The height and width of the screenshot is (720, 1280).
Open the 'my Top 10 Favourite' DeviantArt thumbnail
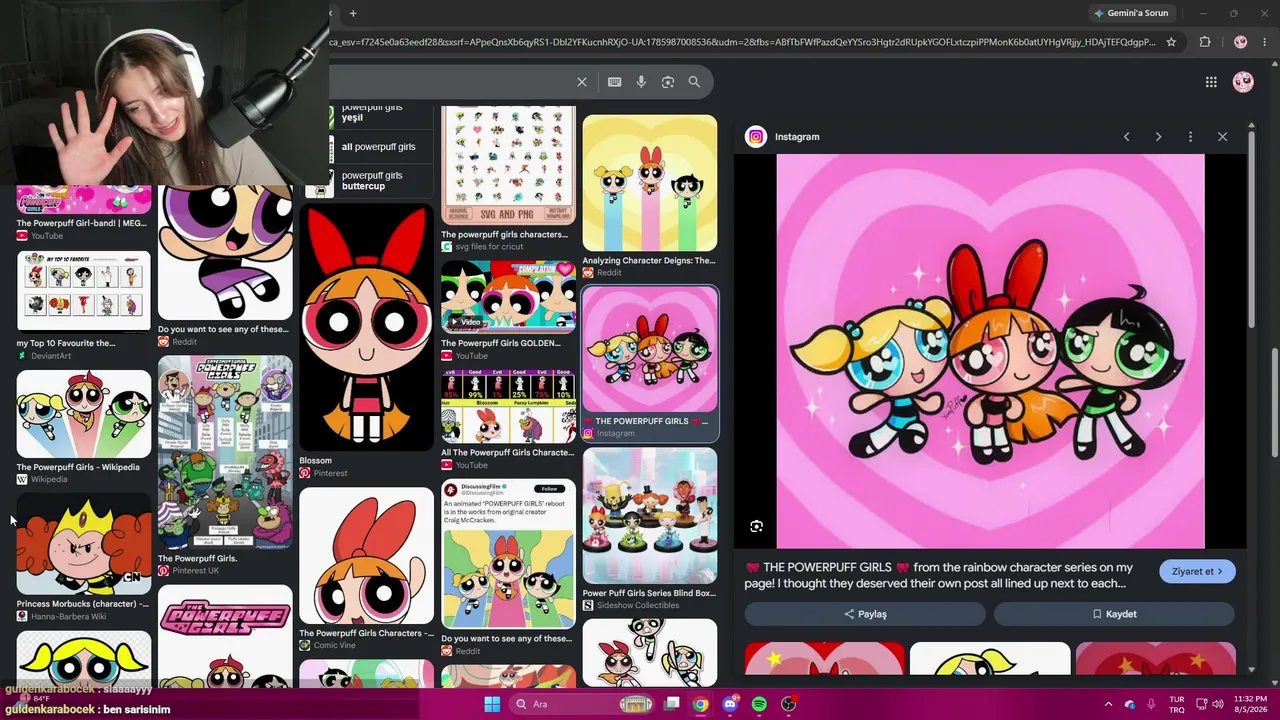click(84, 292)
